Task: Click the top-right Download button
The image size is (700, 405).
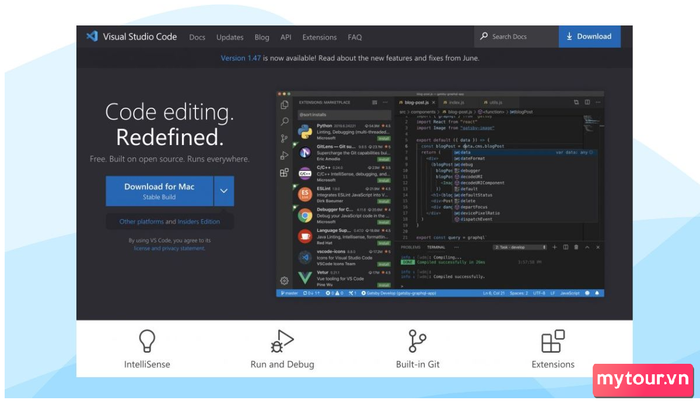Action: [589, 37]
